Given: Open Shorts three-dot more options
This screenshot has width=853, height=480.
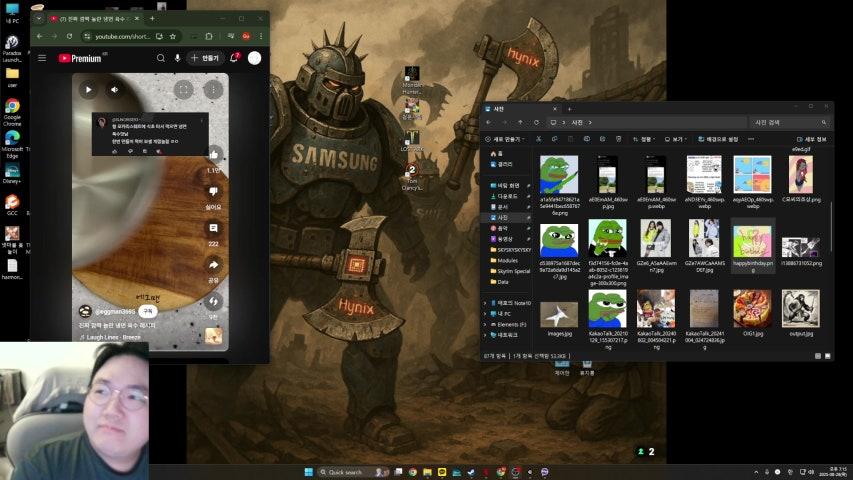Looking at the screenshot, I should [x=213, y=89].
